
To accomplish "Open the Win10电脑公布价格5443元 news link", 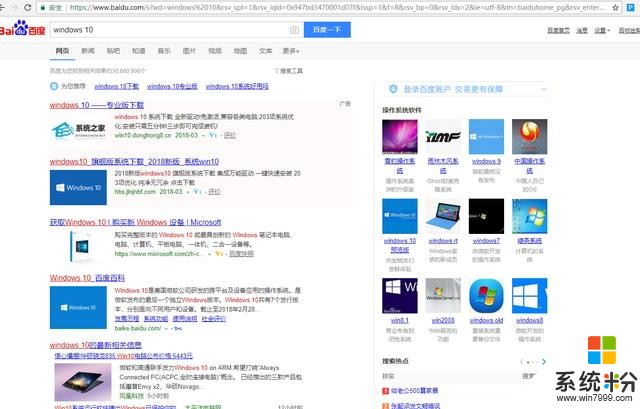I will 124,356.
